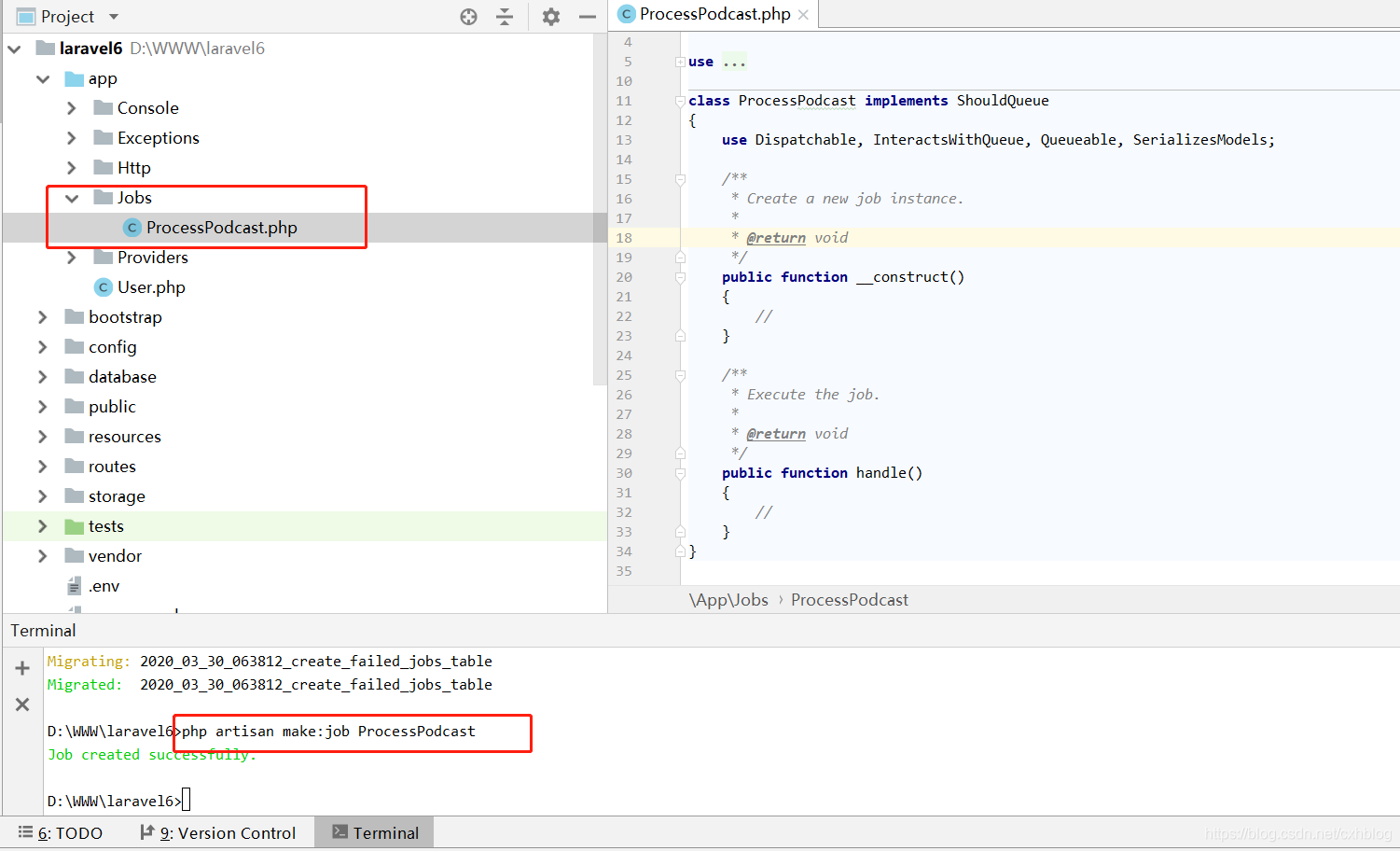Close the terminal session with X icon
The height and width of the screenshot is (851, 1400).
point(22,705)
